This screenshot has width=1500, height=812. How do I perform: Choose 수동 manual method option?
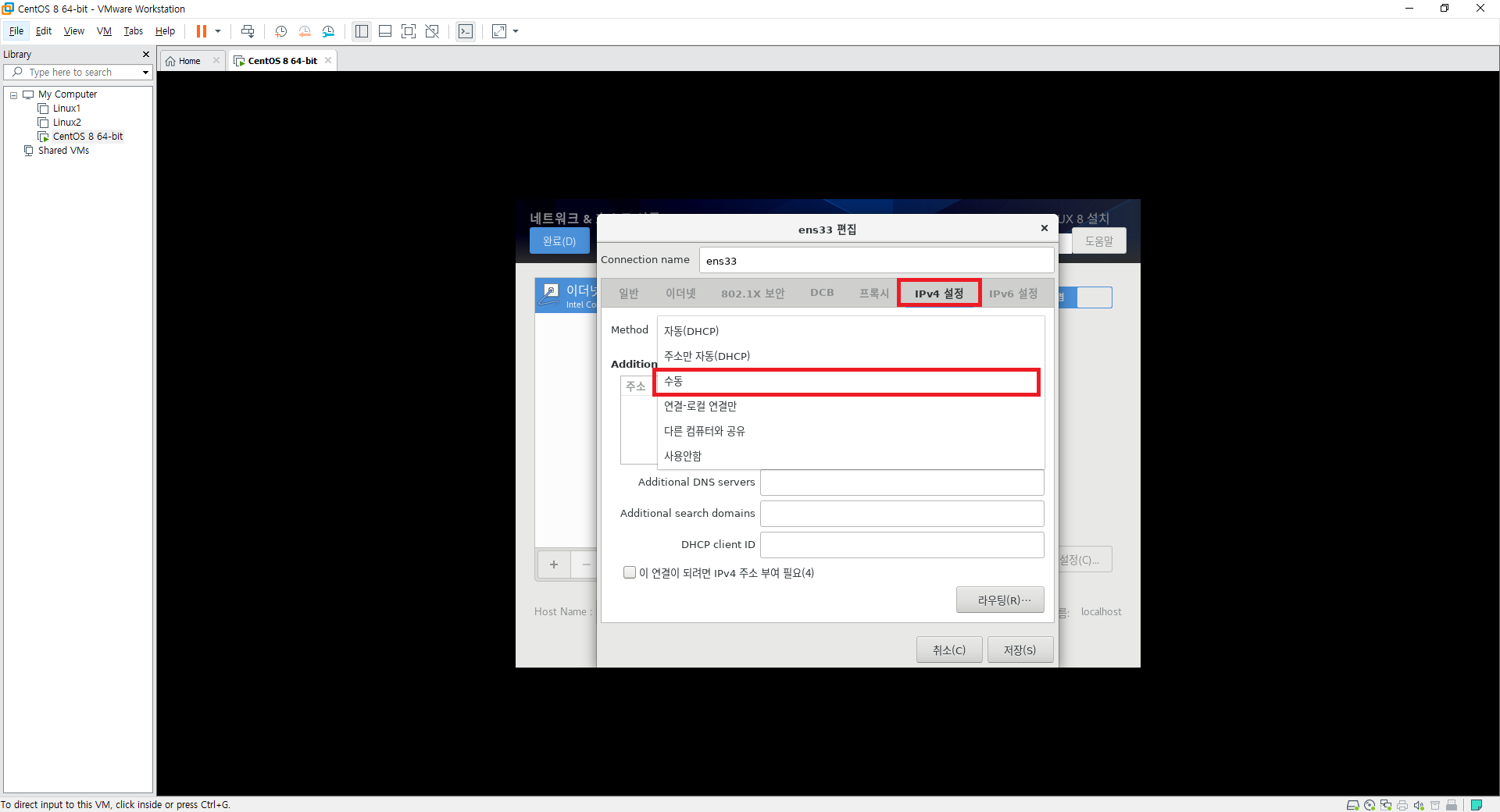pos(851,381)
